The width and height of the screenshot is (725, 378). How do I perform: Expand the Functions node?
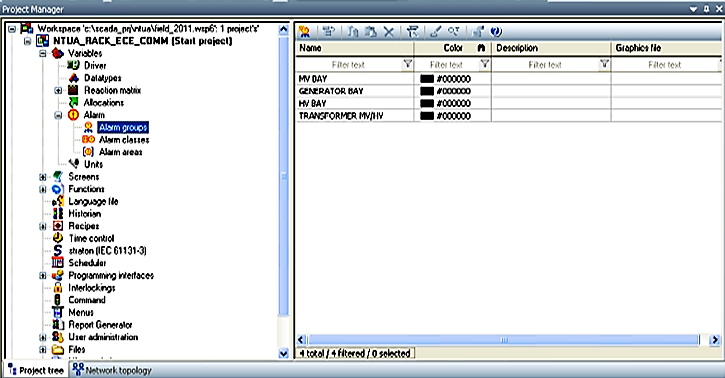coord(43,189)
